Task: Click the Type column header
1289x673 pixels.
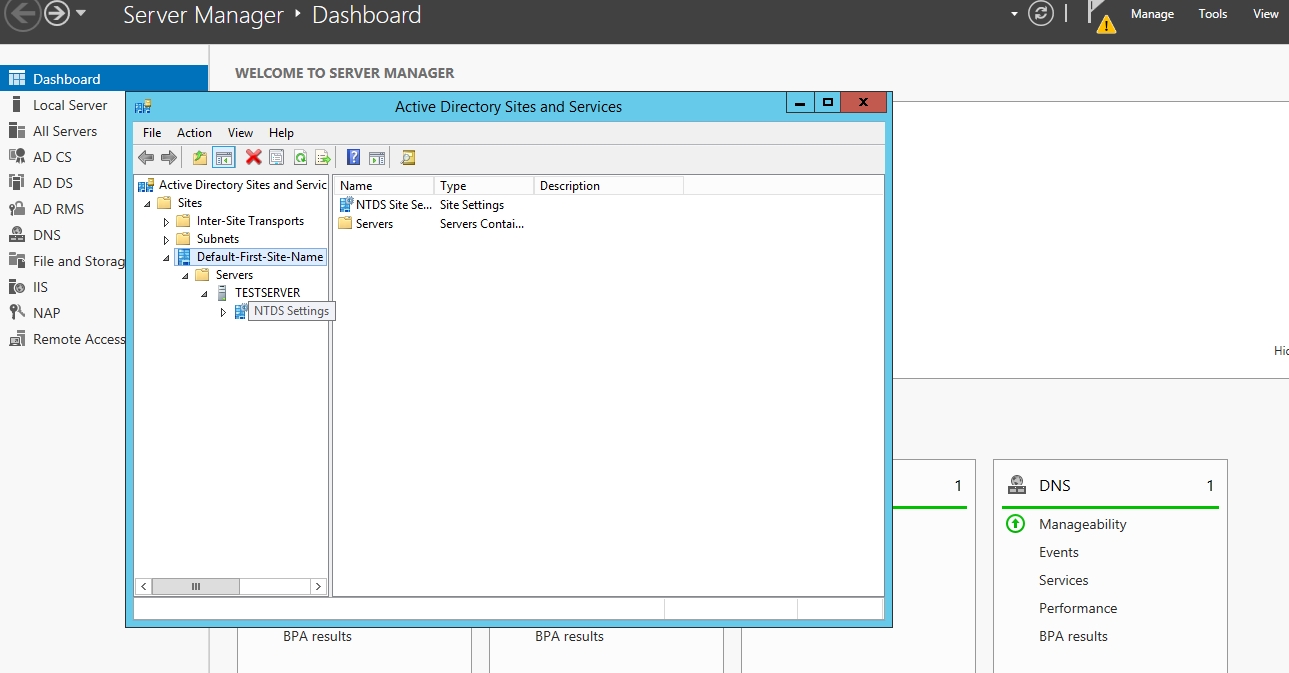Action: [484, 186]
